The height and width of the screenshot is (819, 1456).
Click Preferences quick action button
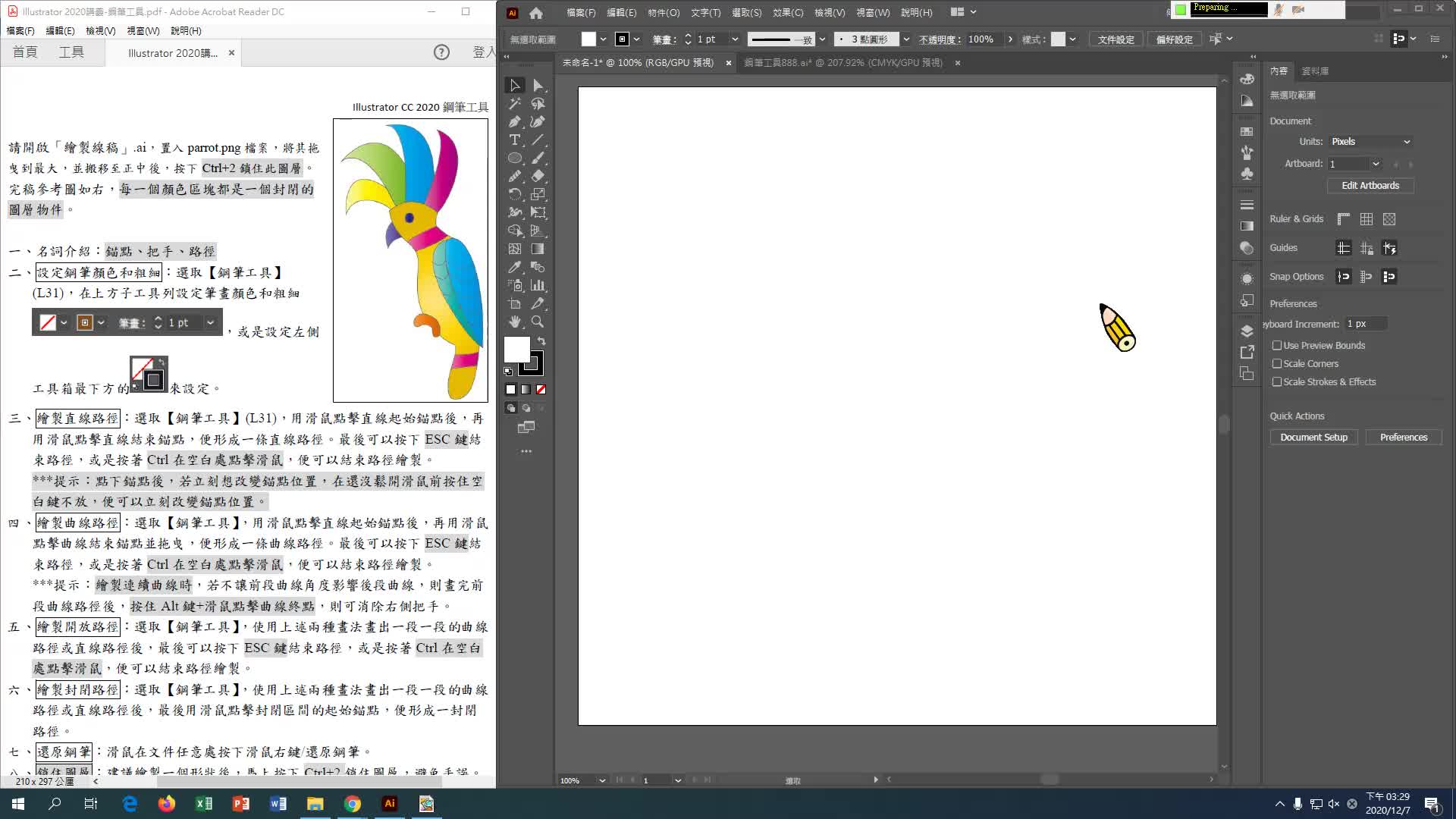1403,438
